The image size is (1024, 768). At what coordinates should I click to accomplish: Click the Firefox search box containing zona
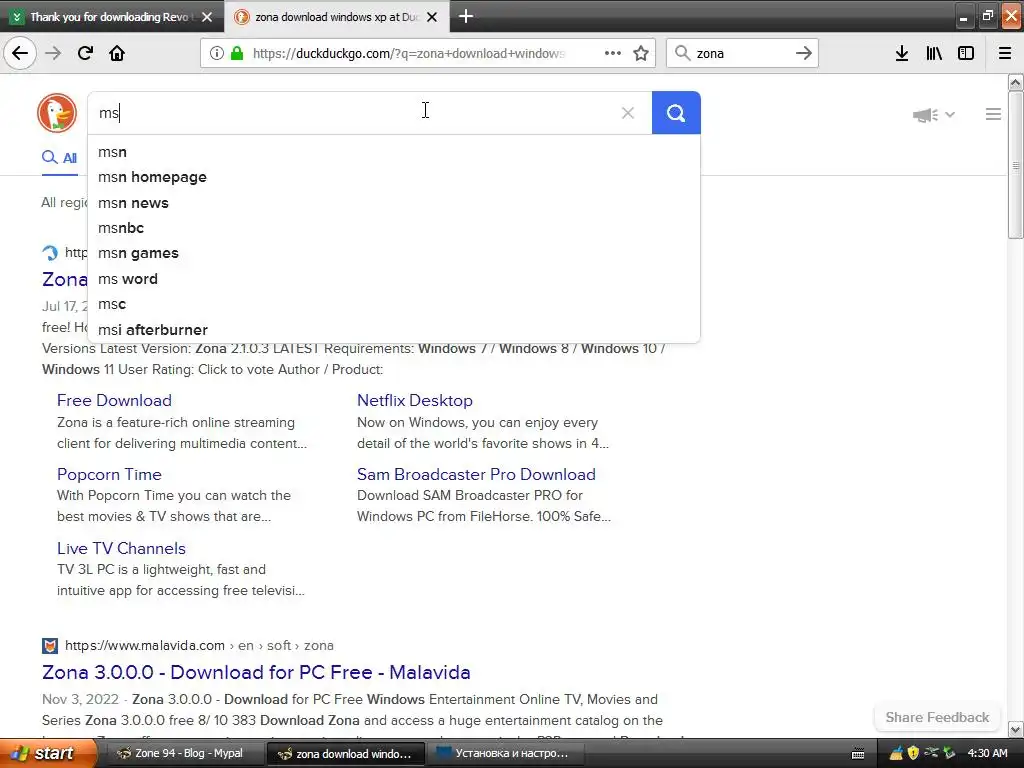click(x=743, y=53)
